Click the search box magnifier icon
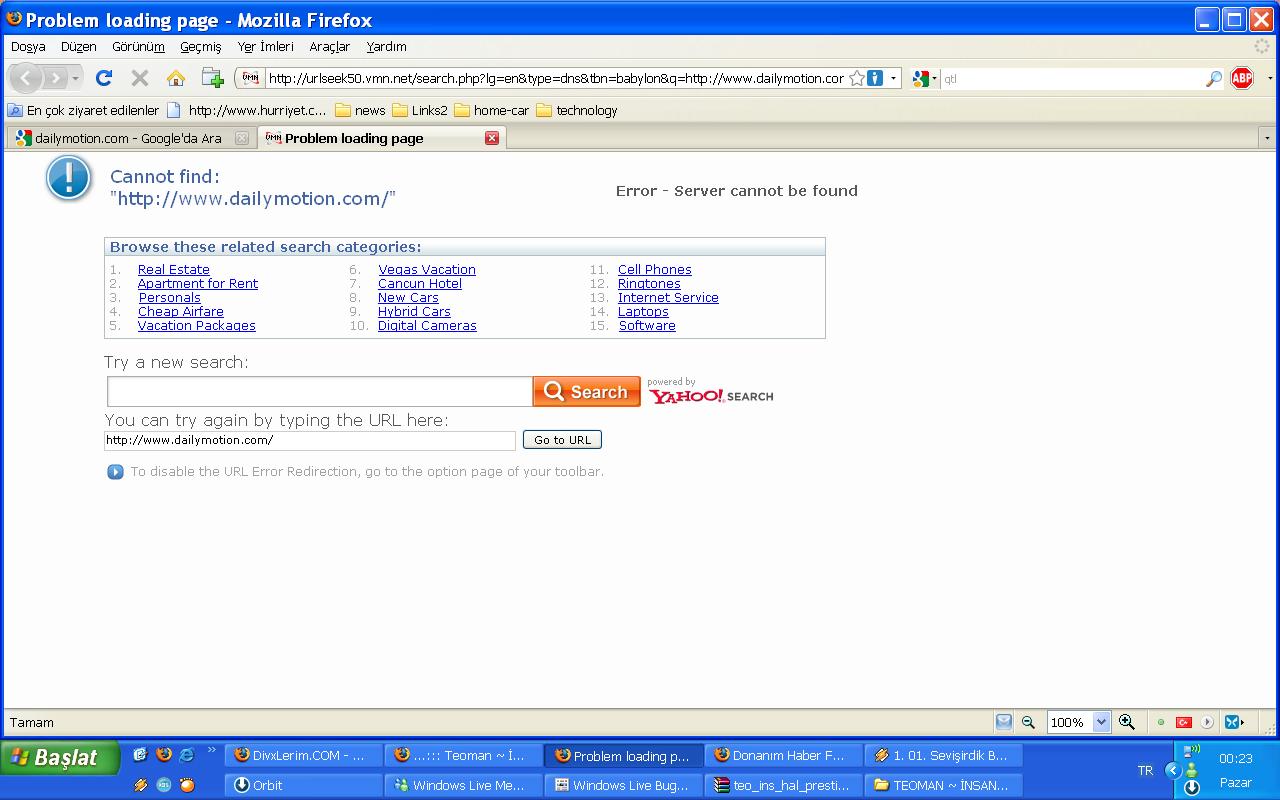The height and width of the screenshot is (800, 1280). pos(1214,78)
